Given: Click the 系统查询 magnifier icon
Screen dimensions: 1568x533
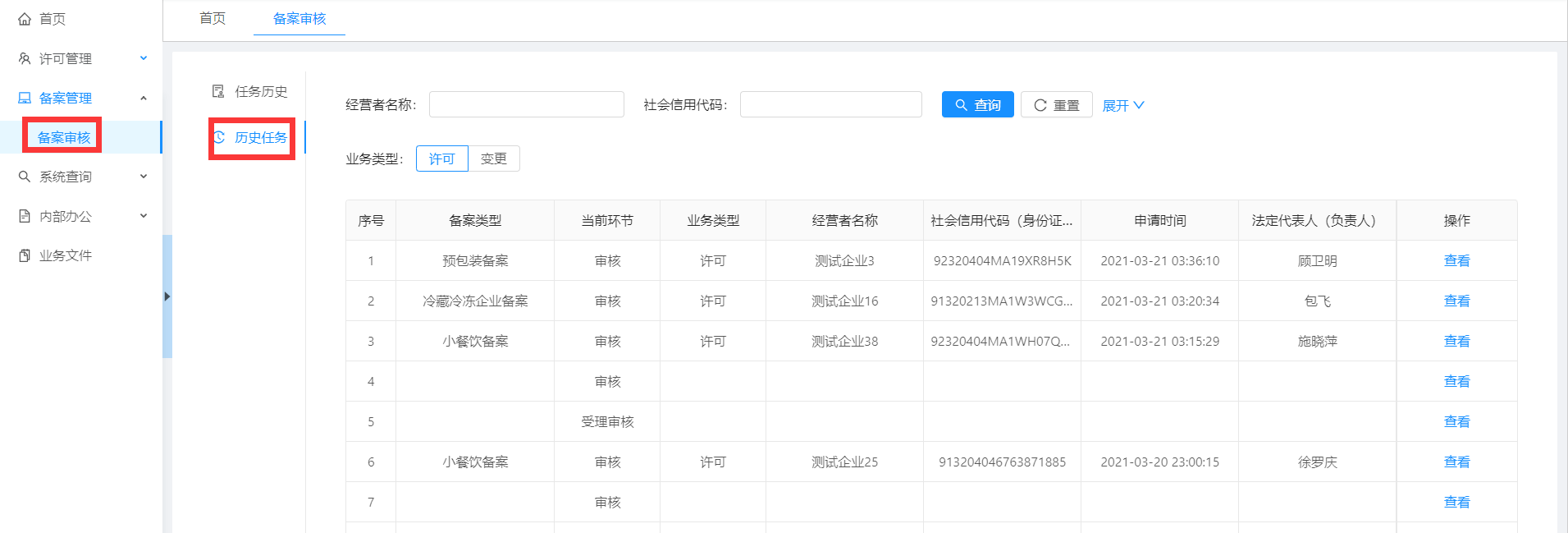Looking at the screenshot, I should 25,177.
